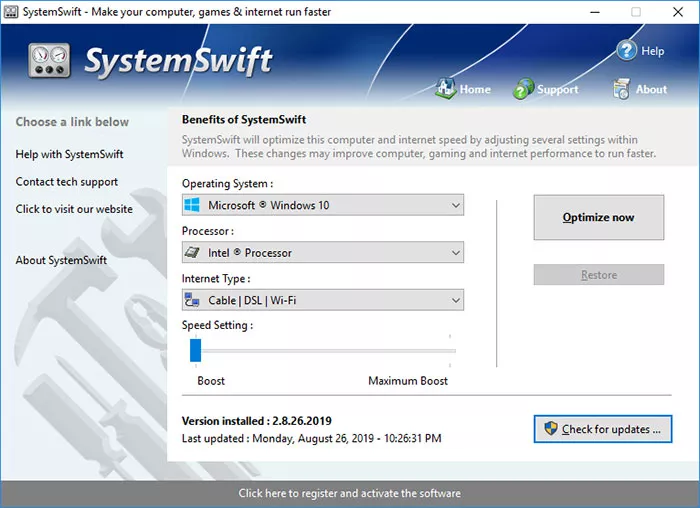Viewport: 700px width, 508px height.
Task: Click the Maximum Boost label
Action: point(408,381)
